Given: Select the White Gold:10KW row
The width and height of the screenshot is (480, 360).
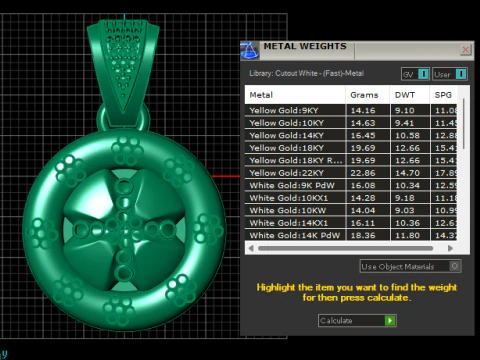Looking at the screenshot, I should click(351, 211).
